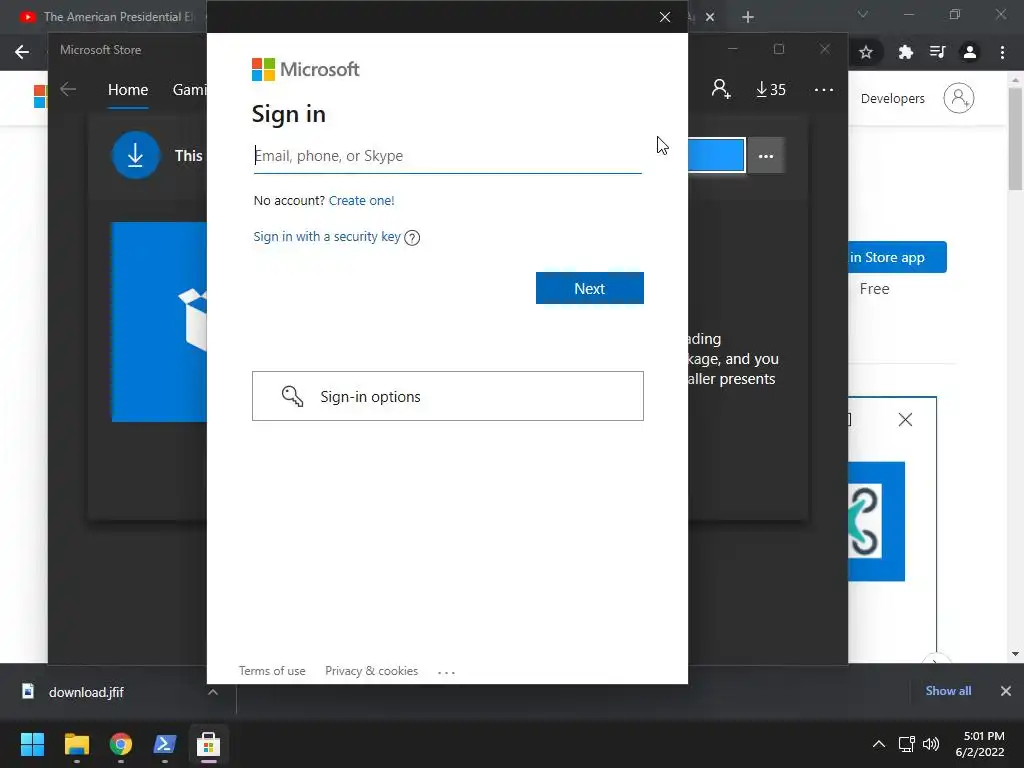Viewport: 1024px width, 768px height.
Task: Open Chrome extensions puzzle icon
Action: pos(905,52)
